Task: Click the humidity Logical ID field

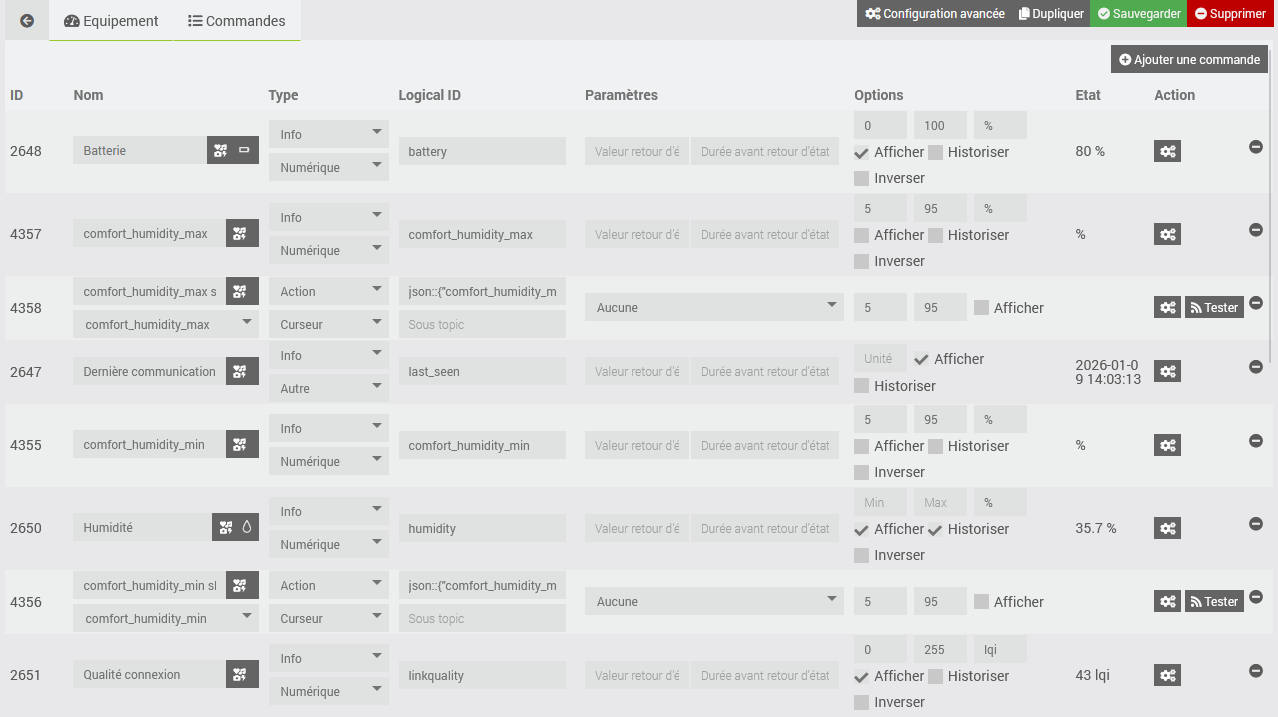Action: [482, 529]
